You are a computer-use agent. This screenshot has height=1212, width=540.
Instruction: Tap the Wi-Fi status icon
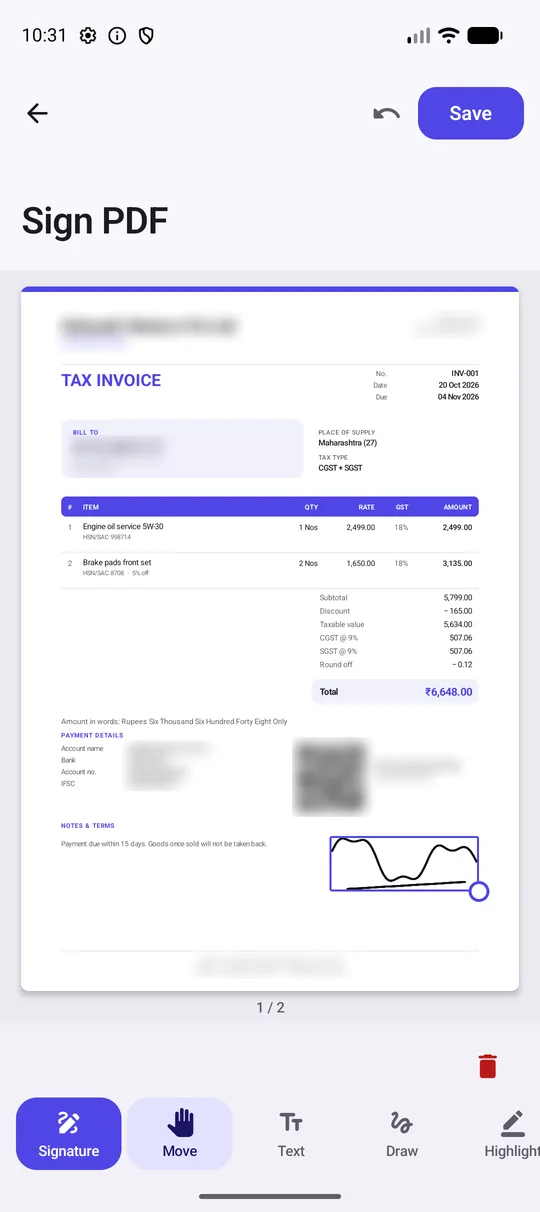(448, 35)
